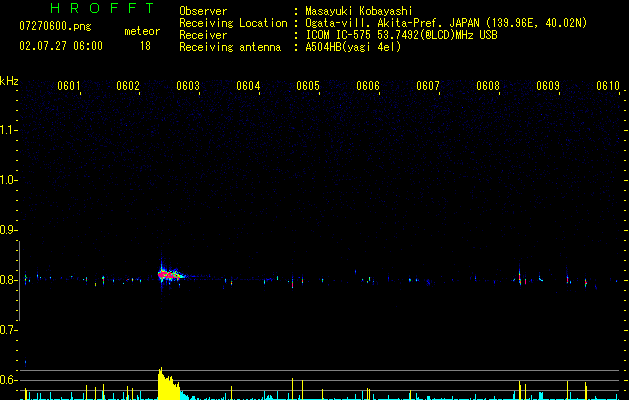Click the 1.1 kHz axis label
The width and height of the screenshot is (629, 400).
point(8,130)
